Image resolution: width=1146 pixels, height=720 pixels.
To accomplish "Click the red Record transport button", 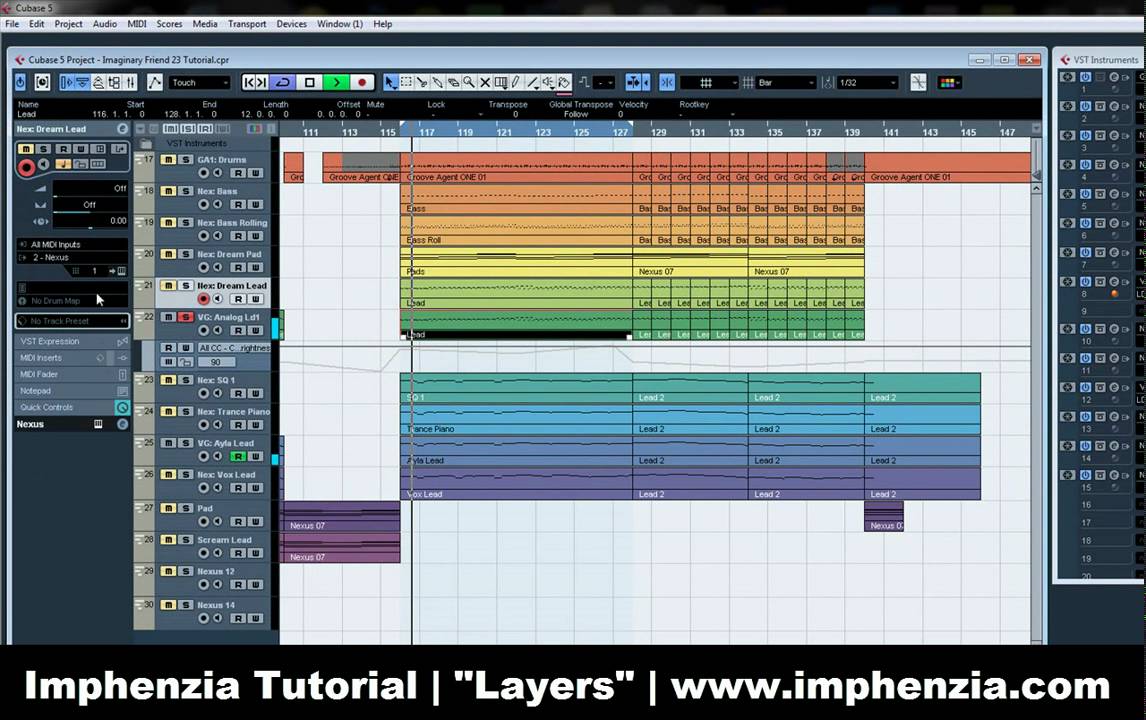I will click(x=362, y=83).
